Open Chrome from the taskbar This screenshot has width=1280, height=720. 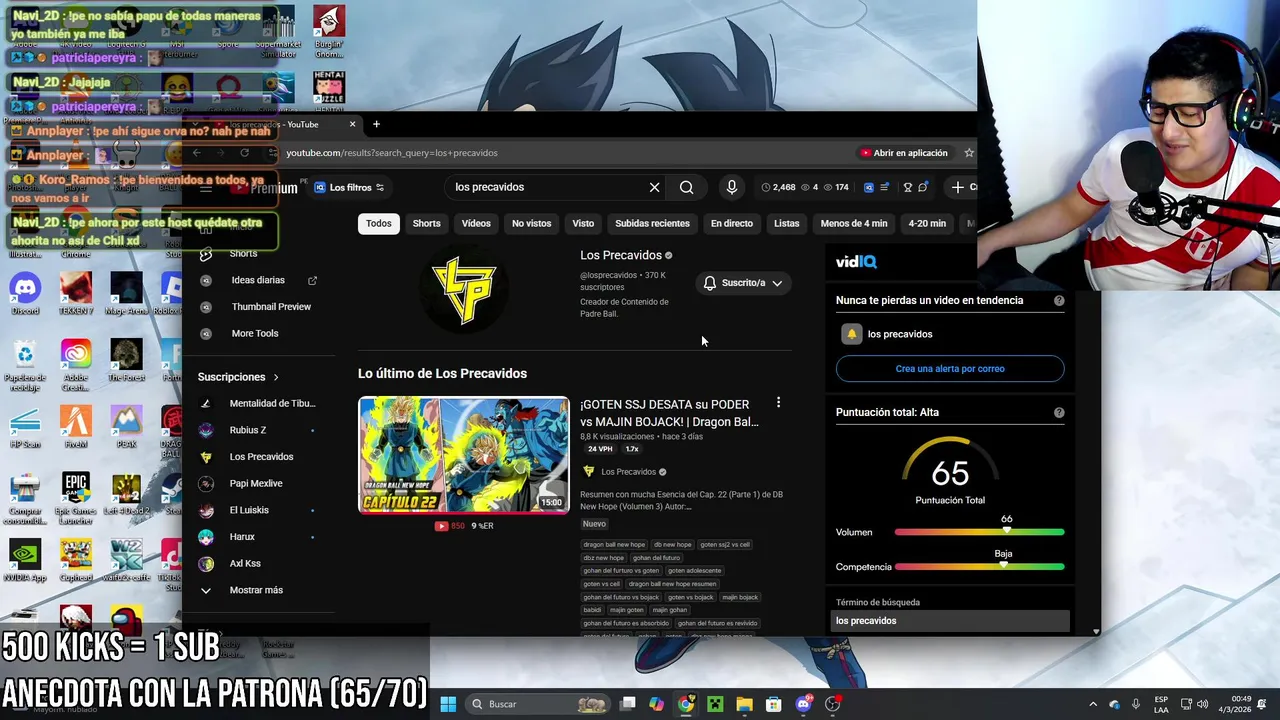686,704
